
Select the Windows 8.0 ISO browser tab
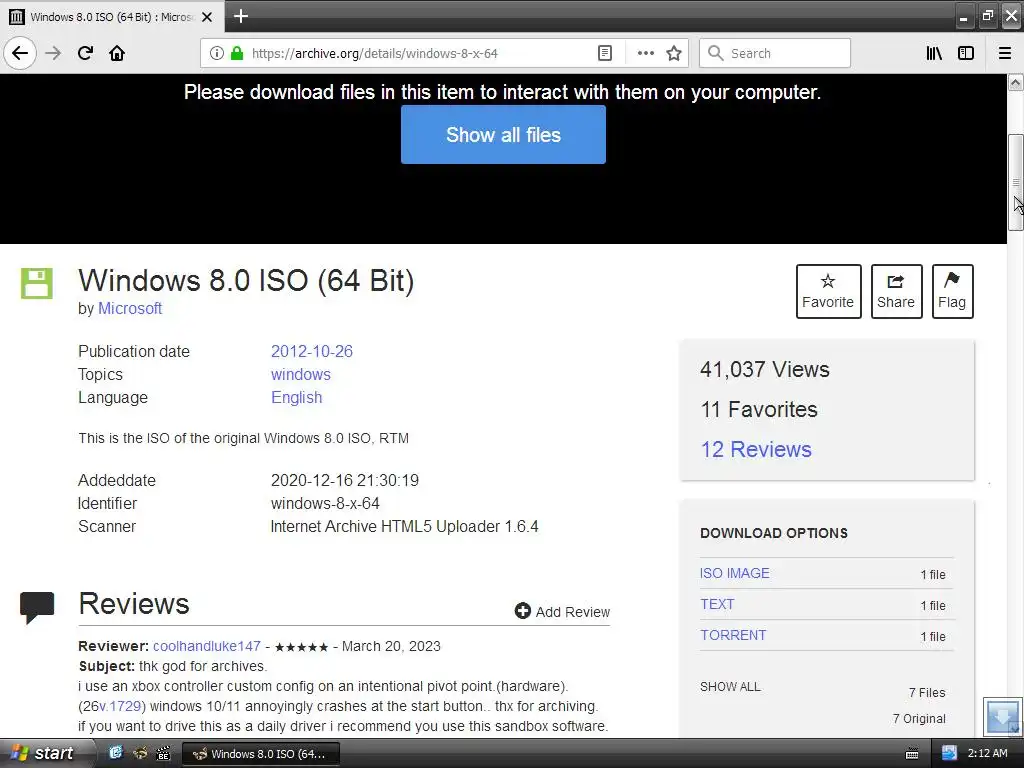[x=111, y=17]
